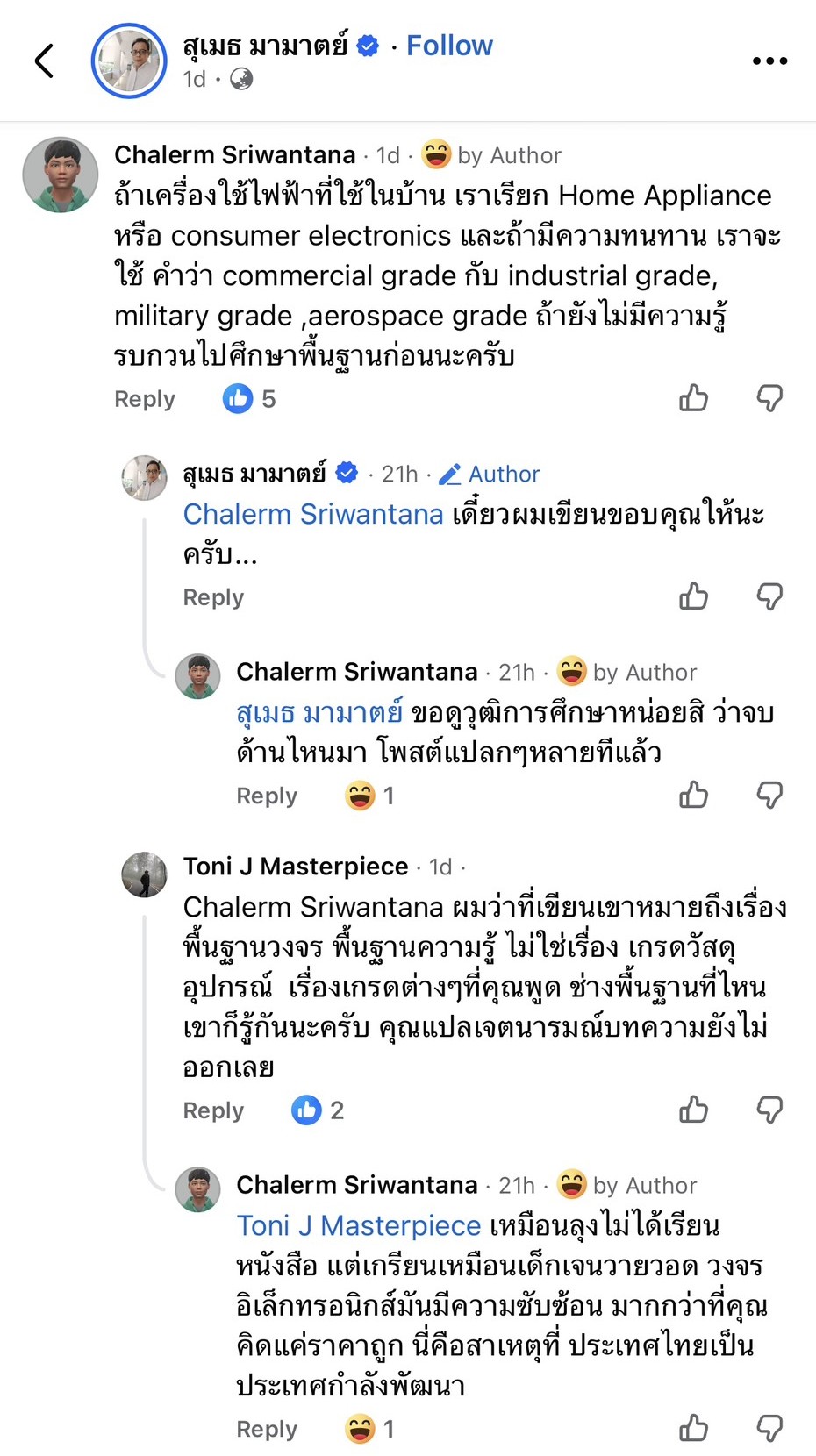Dislike Chalerm's reply about education degree

pyautogui.click(x=769, y=795)
